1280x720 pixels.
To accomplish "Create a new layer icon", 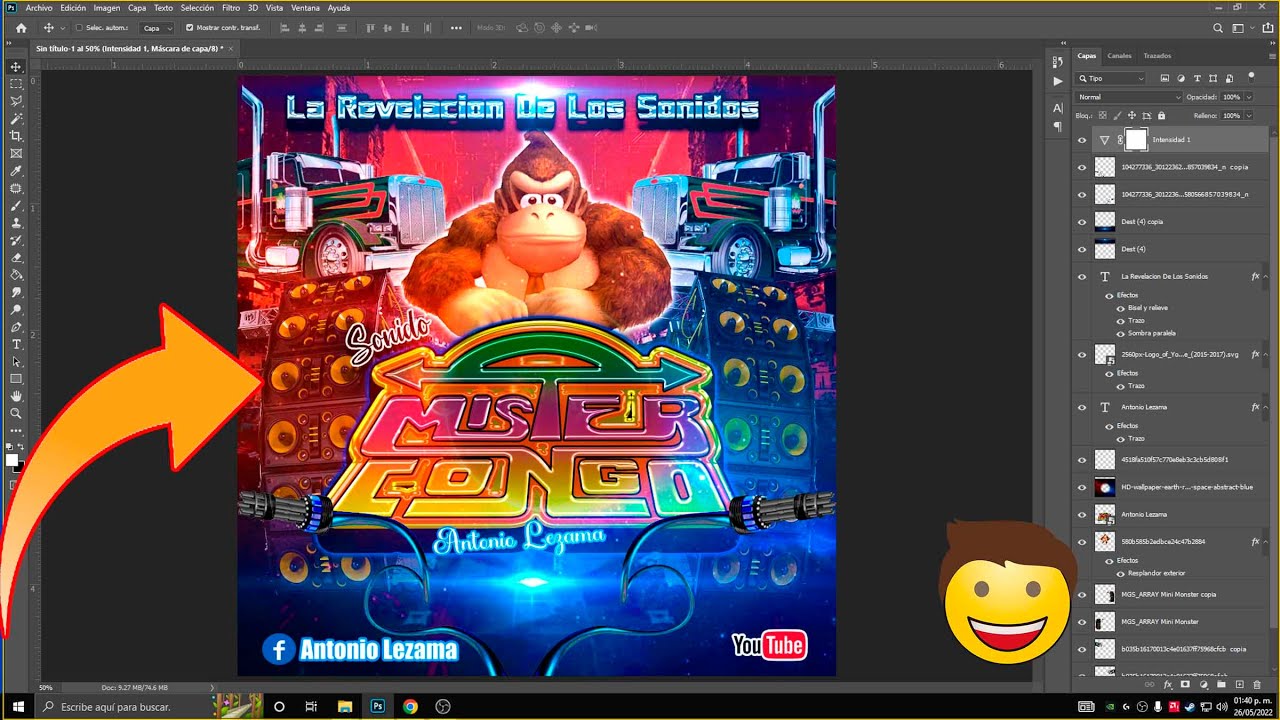I will coord(1239,685).
